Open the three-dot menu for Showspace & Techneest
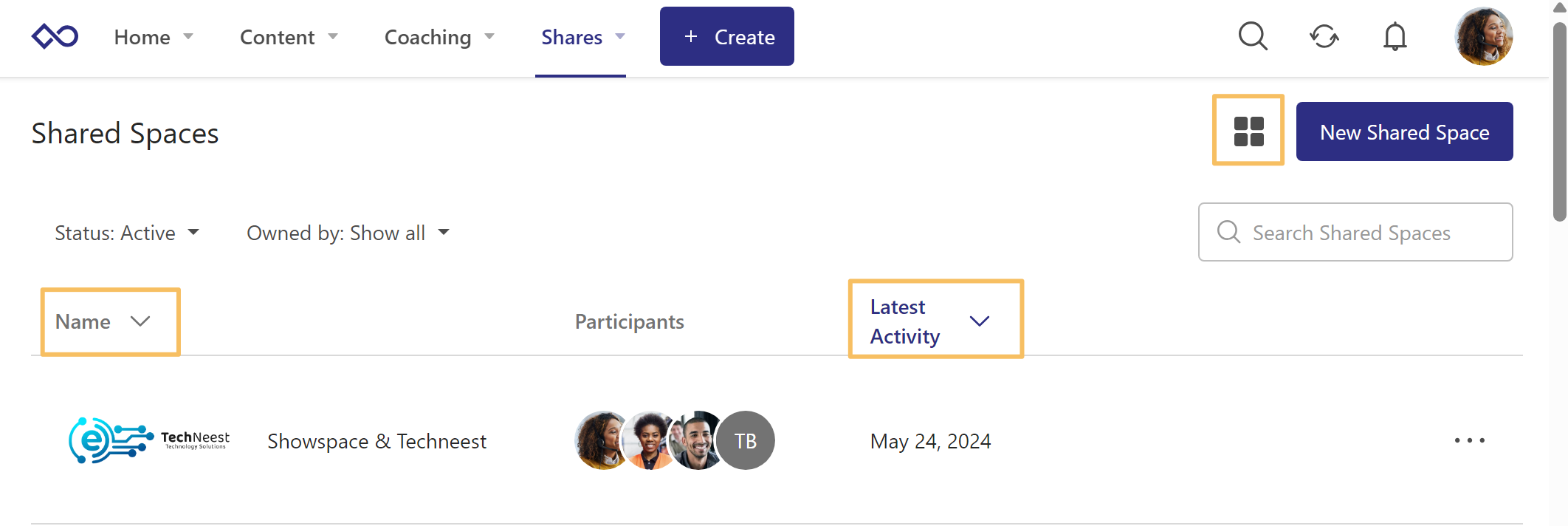 pos(1469,440)
